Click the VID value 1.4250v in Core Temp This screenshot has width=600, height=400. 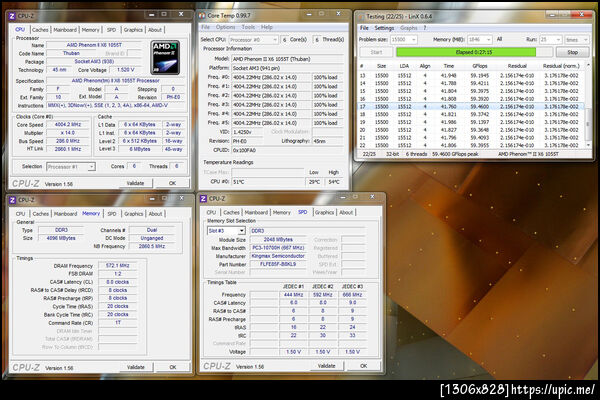247,132
